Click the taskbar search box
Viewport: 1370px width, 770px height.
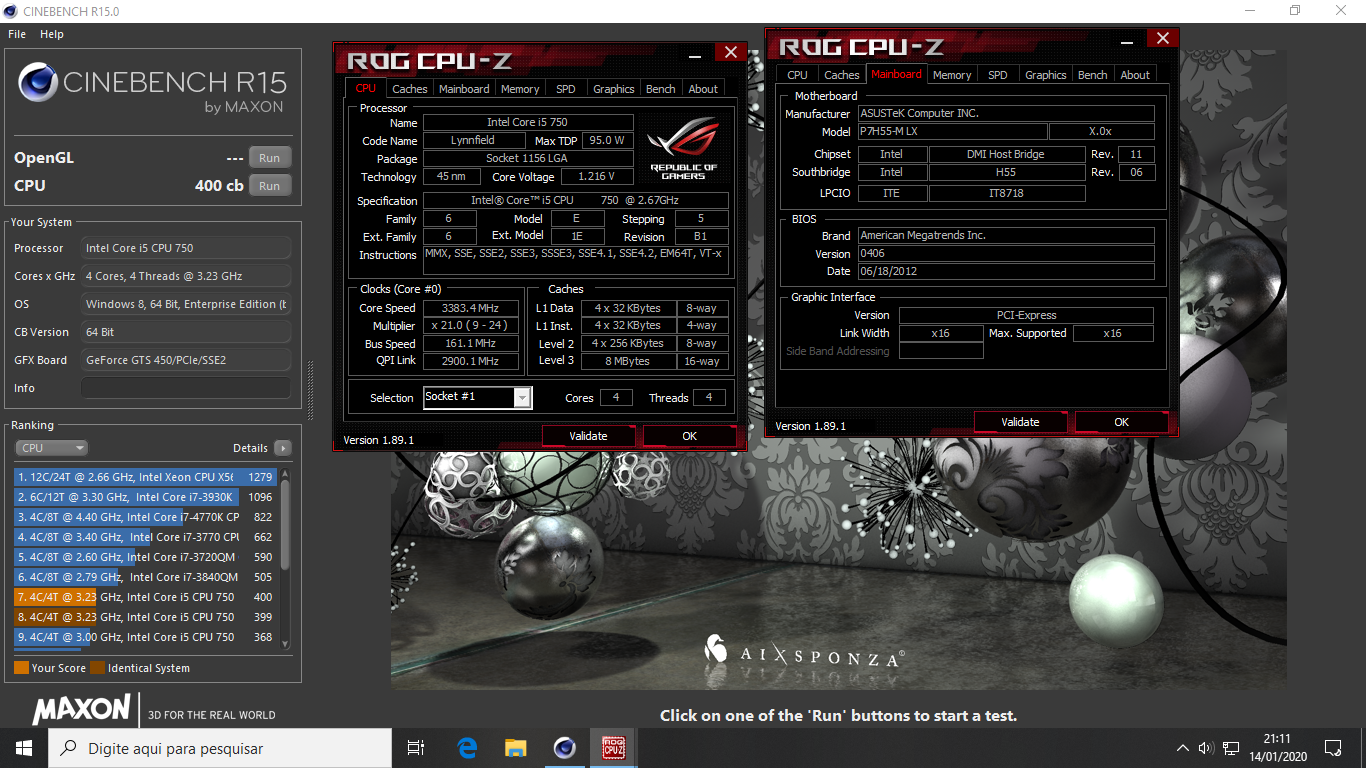220,748
